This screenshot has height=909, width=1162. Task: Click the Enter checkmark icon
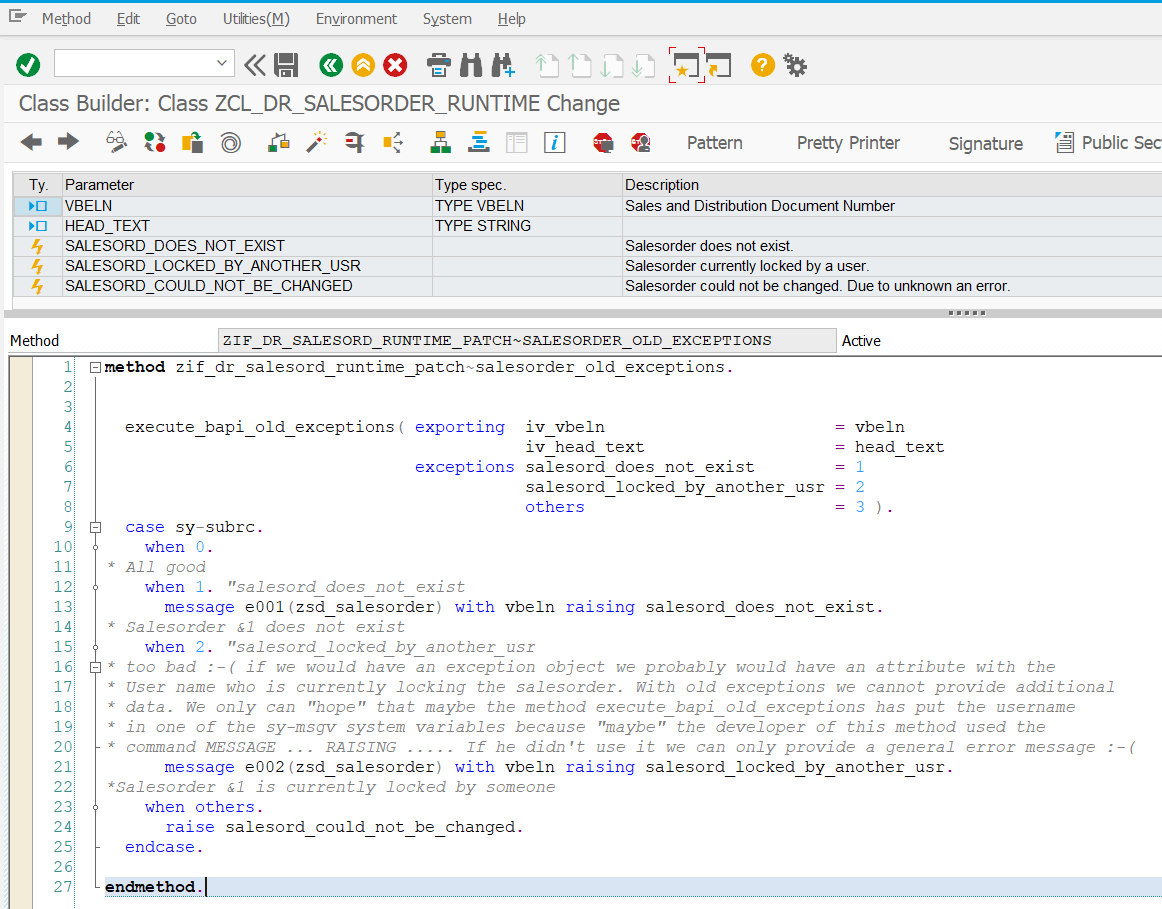pos(27,64)
